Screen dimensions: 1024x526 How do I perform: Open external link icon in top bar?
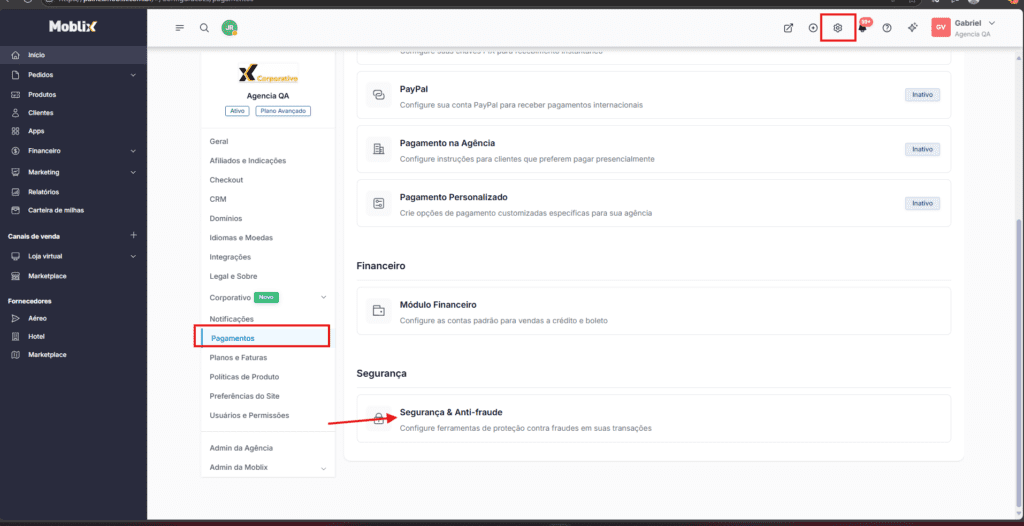click(788, 28)
